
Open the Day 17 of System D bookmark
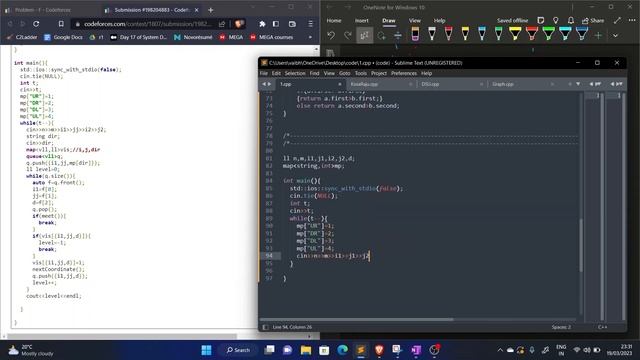tap(139, 37)
